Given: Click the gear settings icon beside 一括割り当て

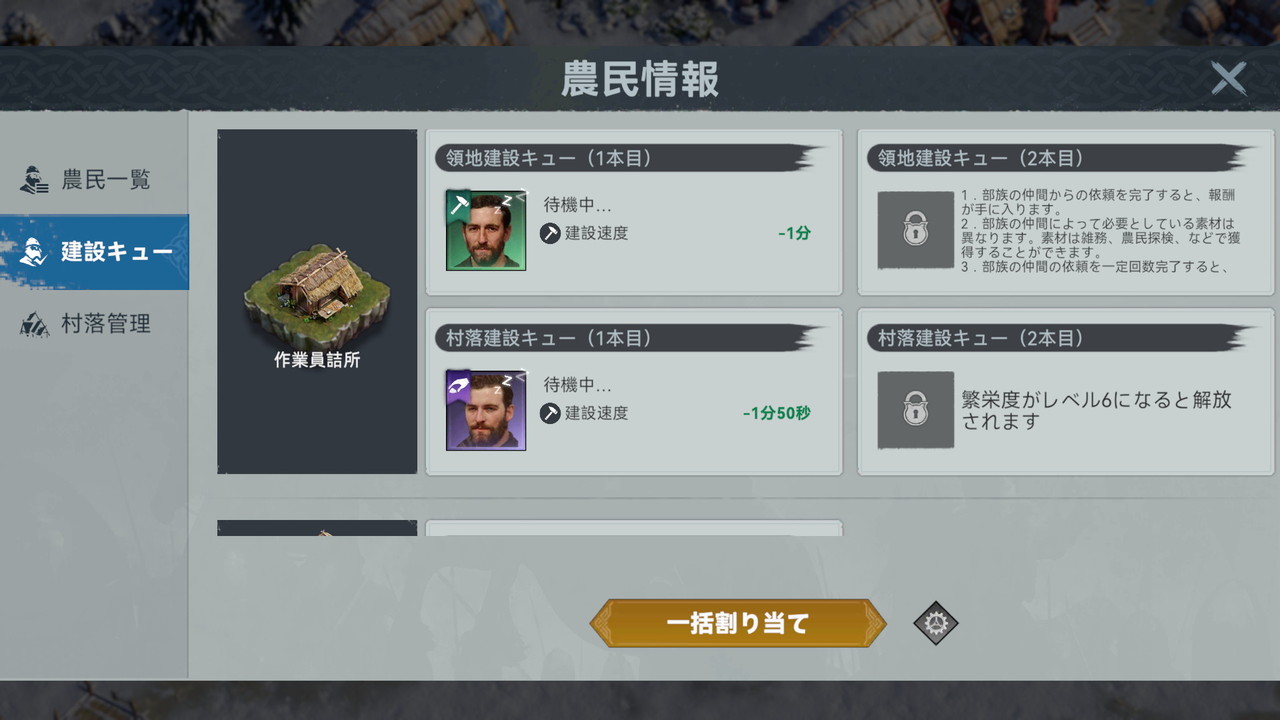Looking at the screenshot, I should coord(936,623).
